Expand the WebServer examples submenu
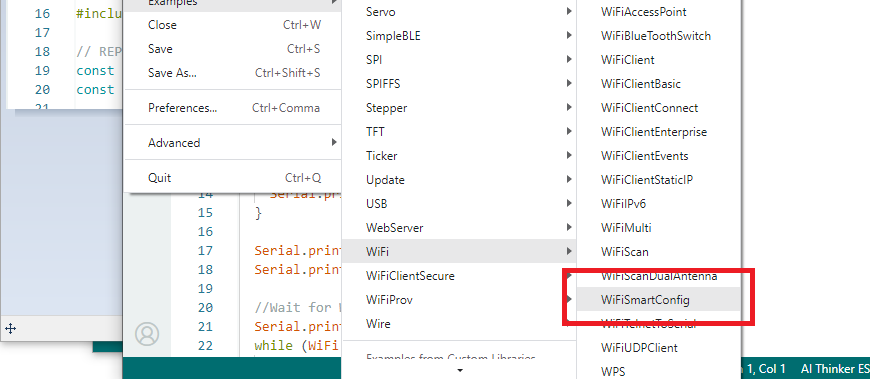This screenshot has height=379, width=870. pos(459,228)
